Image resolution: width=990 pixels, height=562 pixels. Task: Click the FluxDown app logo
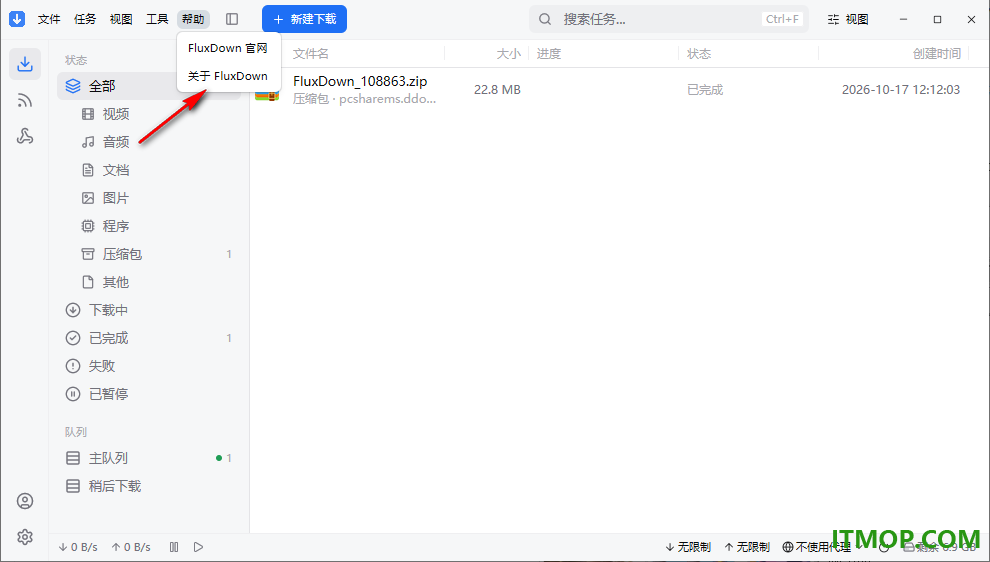click(17, 19)
